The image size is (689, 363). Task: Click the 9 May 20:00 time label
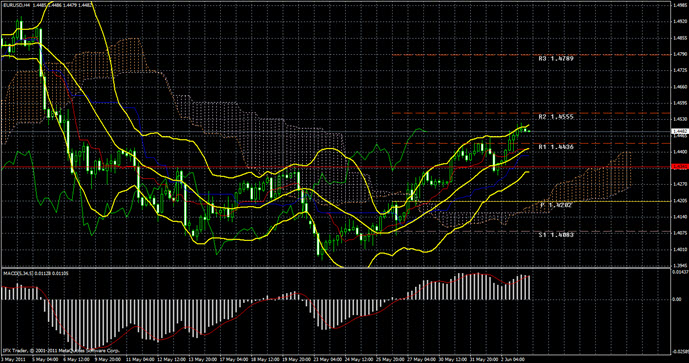click(x=109, y=359)
